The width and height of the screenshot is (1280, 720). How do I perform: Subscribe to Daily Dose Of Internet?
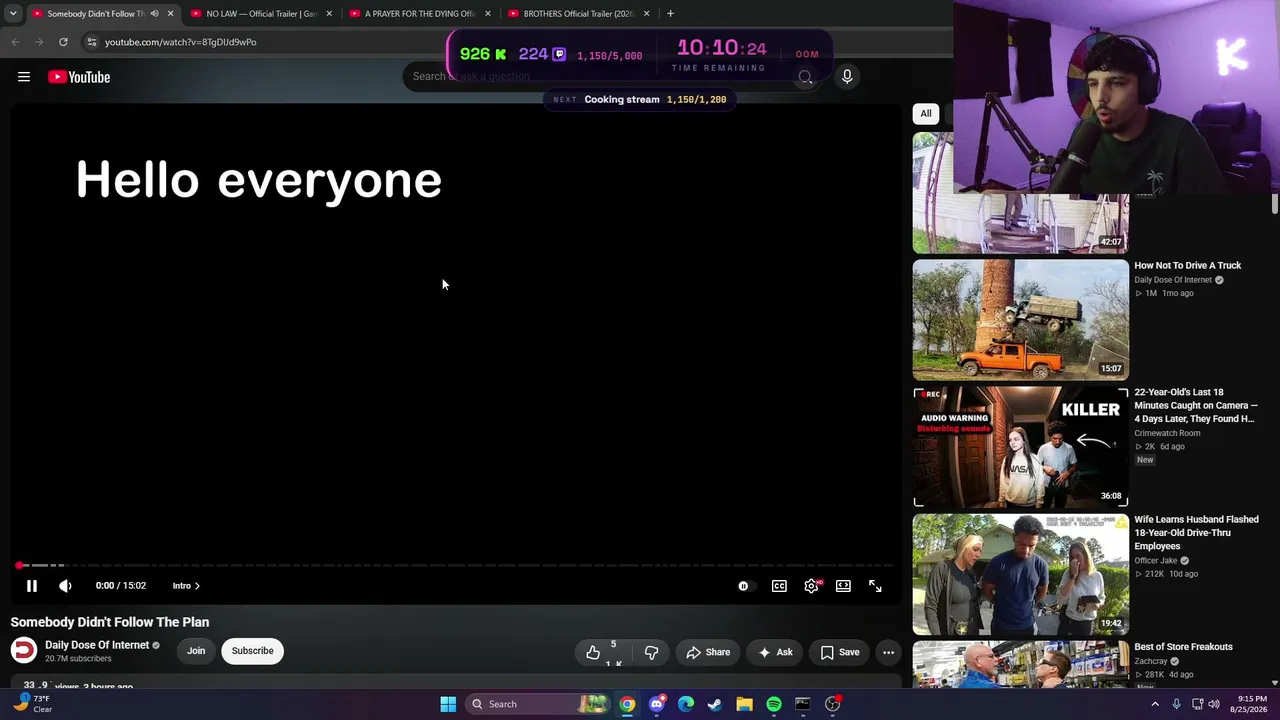coord(252,651)
